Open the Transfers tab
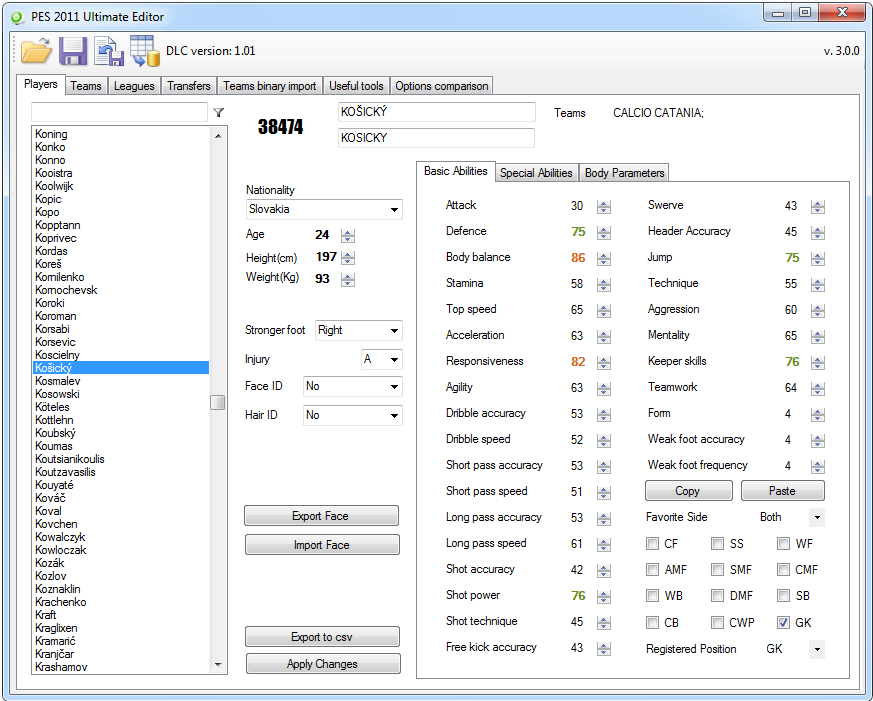 189,86
